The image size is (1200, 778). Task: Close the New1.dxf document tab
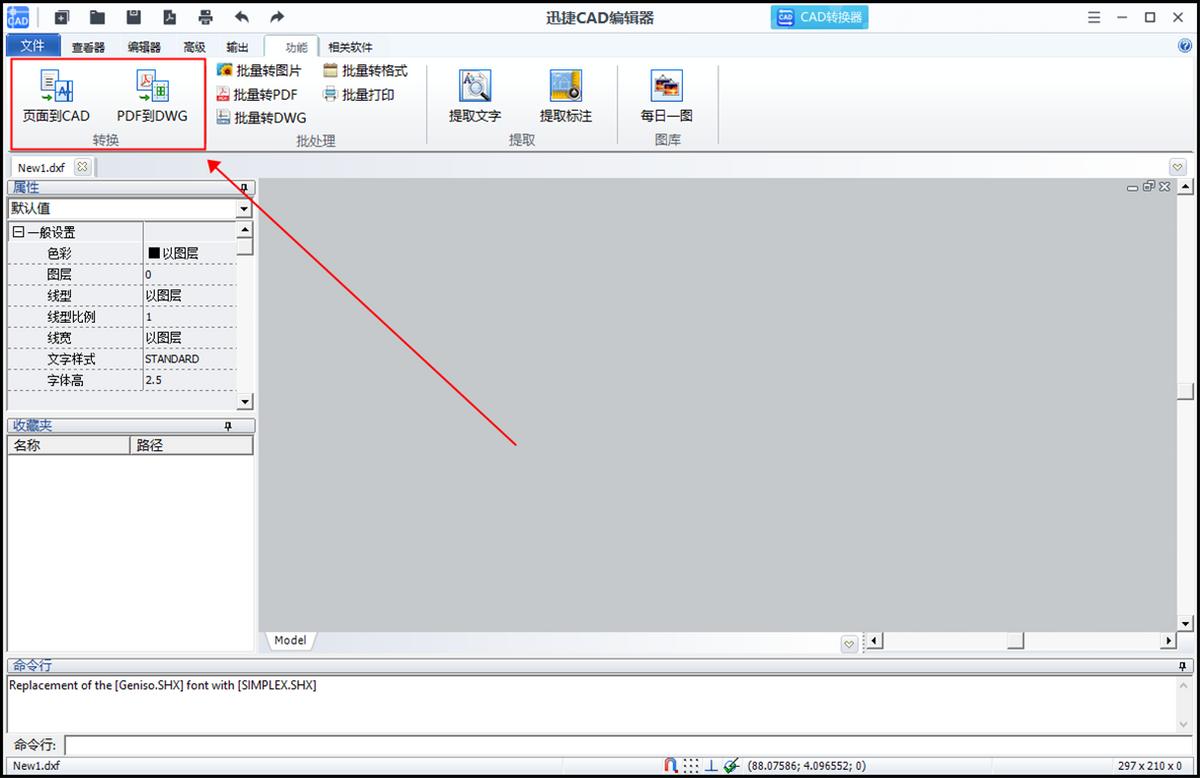[x=82, y=167]
